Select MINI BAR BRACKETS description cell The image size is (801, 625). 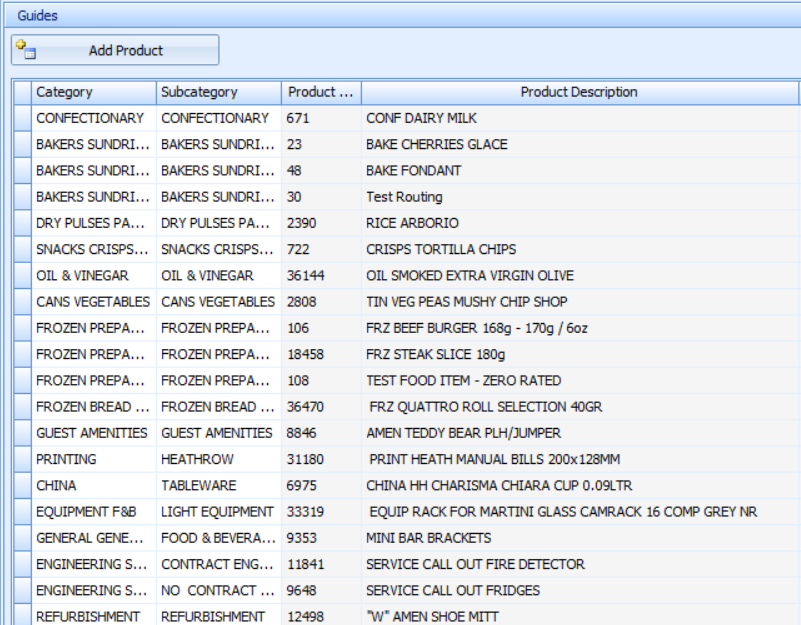click(428, 538)
